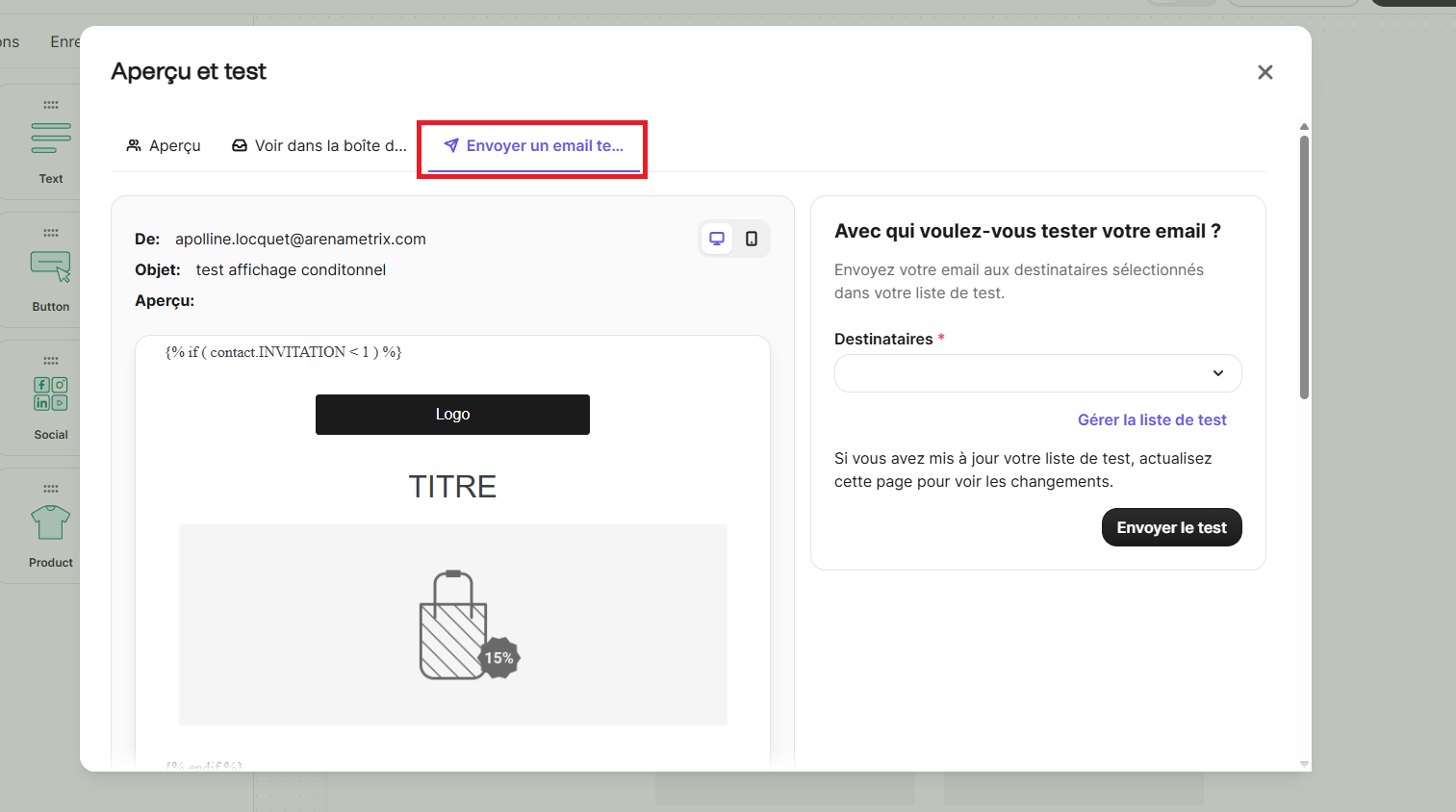Click the people icon beside Aperçu

134,145
